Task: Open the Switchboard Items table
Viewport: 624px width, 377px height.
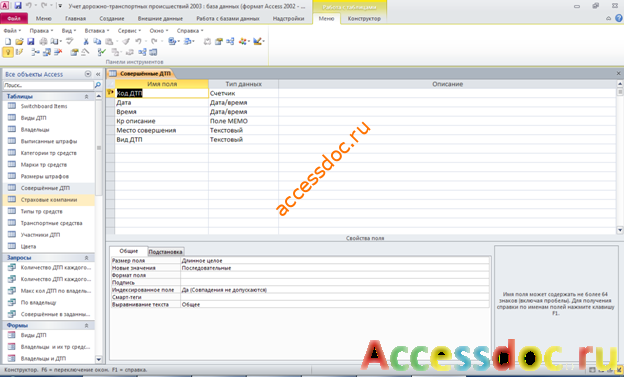Action: 44,106
